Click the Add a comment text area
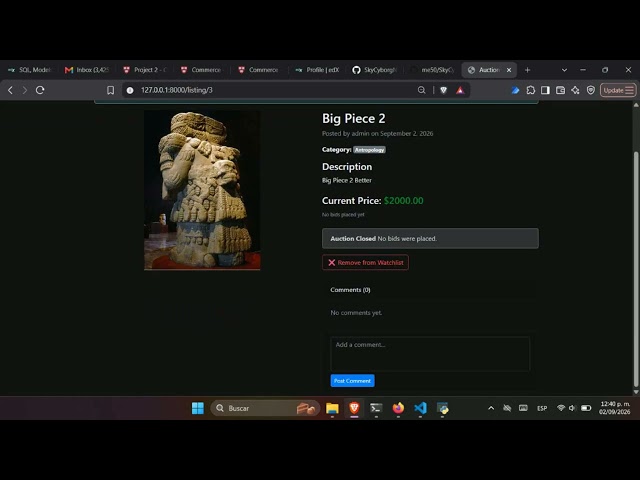This screenshot has height=480, width=640. pyautogui.click(x=430, y=353)
